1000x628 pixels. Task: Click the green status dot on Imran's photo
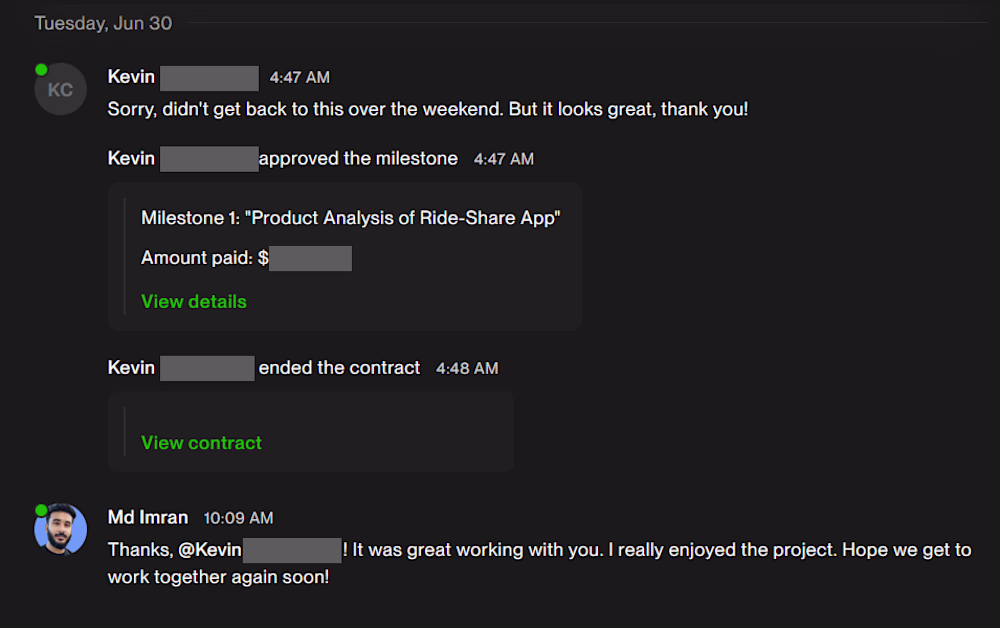[41, 510]
